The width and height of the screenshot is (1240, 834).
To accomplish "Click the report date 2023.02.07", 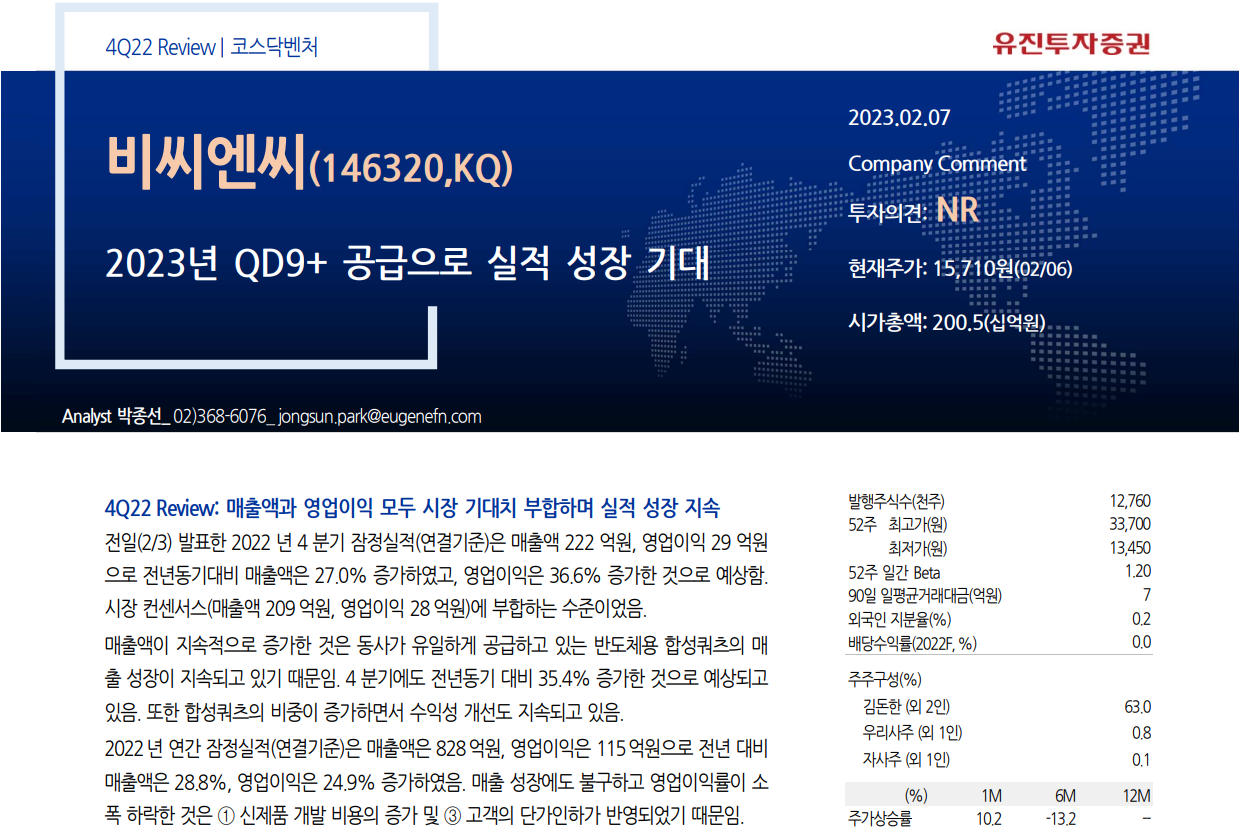I will pyautogui.click(x=899, y=118).
